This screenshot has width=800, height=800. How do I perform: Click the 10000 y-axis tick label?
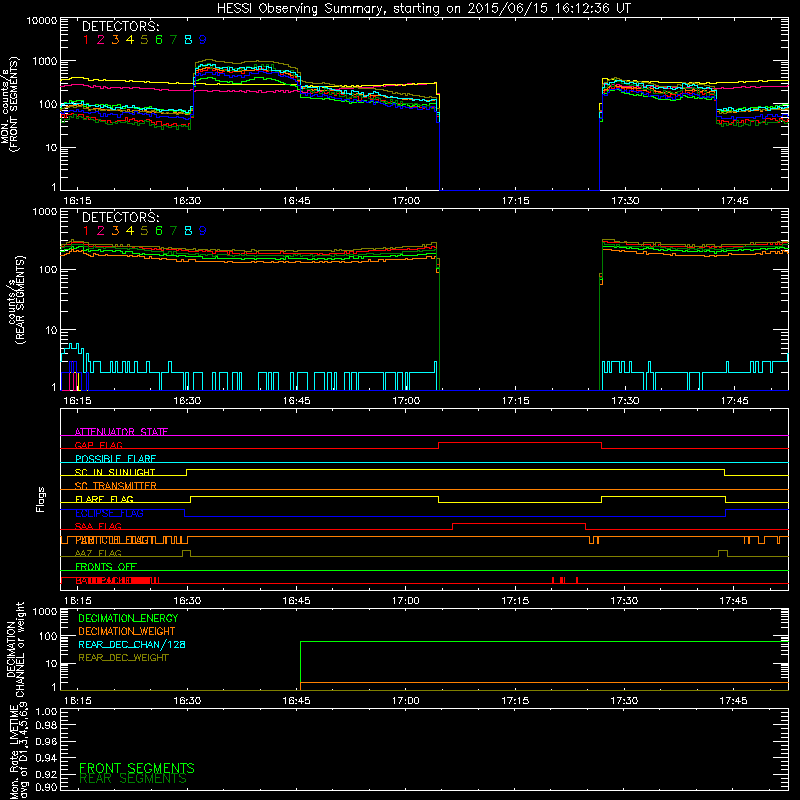coord(42,20)
